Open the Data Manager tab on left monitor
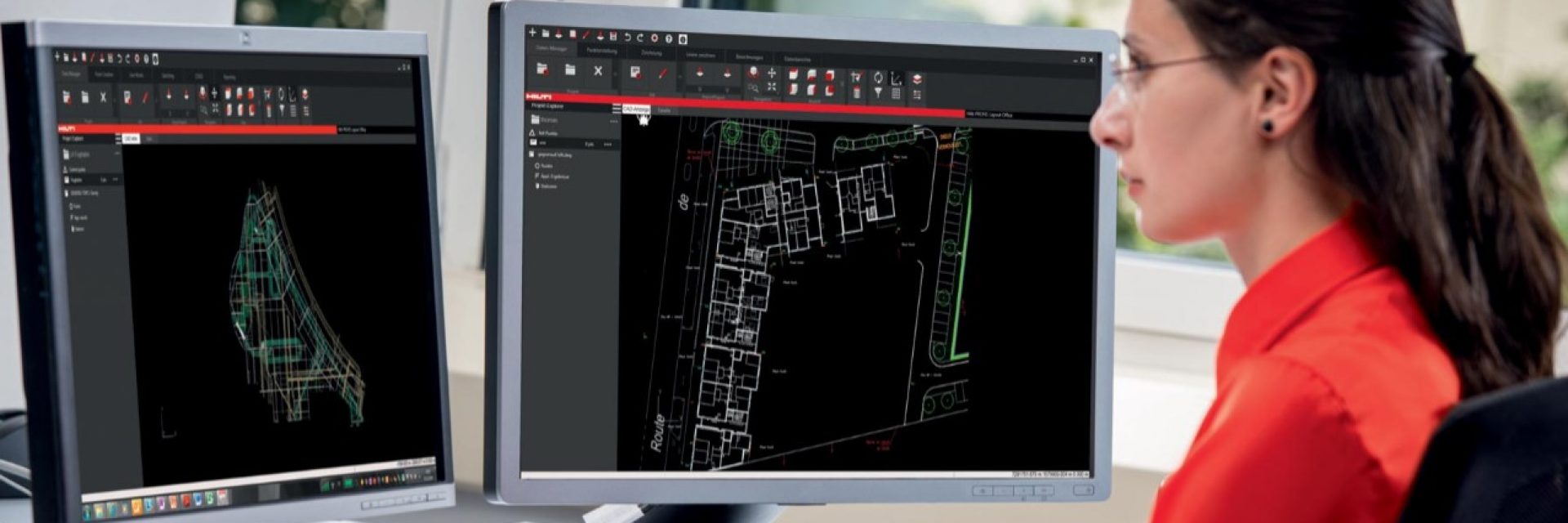The image size is (1568, 523). 70,74
